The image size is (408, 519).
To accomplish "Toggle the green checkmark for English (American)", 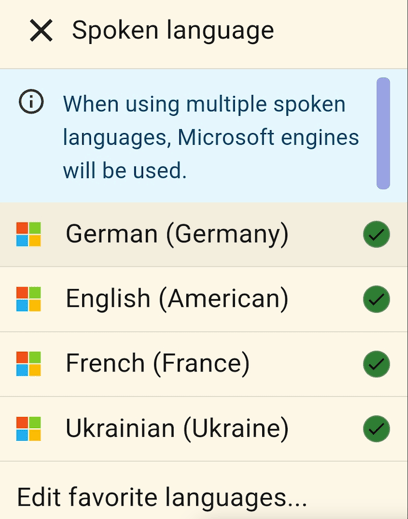I will pos(376,299).
